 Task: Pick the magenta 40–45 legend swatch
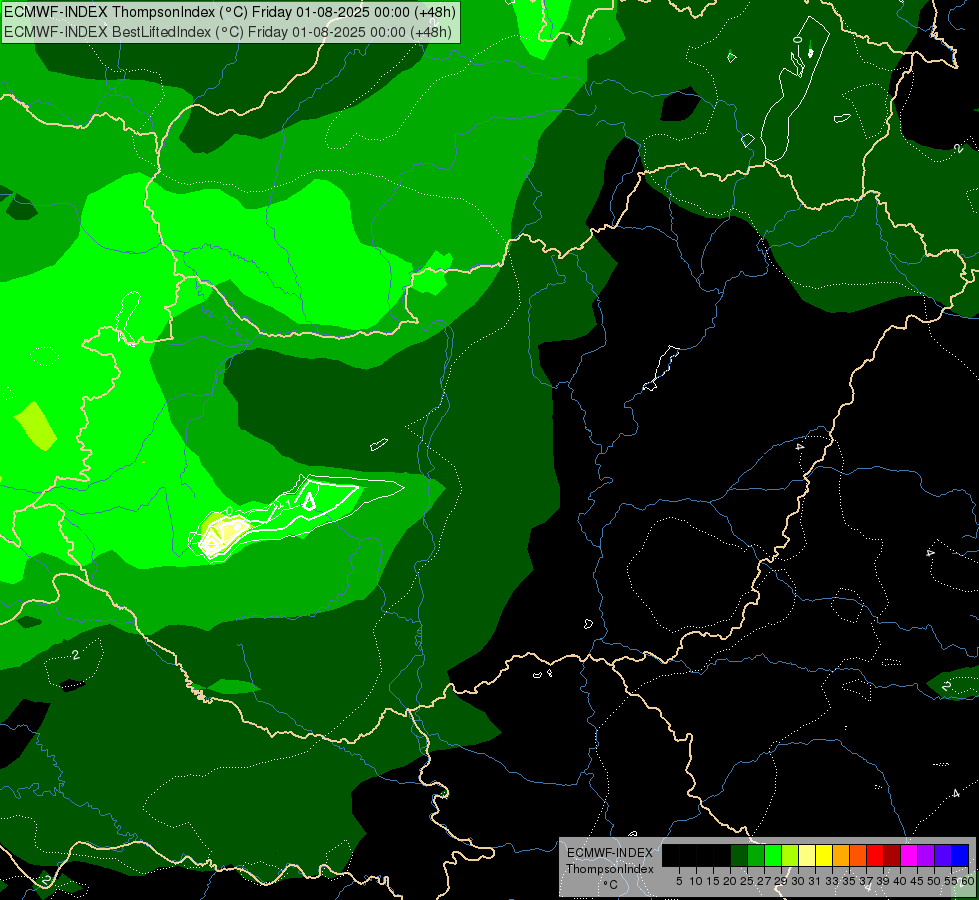click(909, 855)
